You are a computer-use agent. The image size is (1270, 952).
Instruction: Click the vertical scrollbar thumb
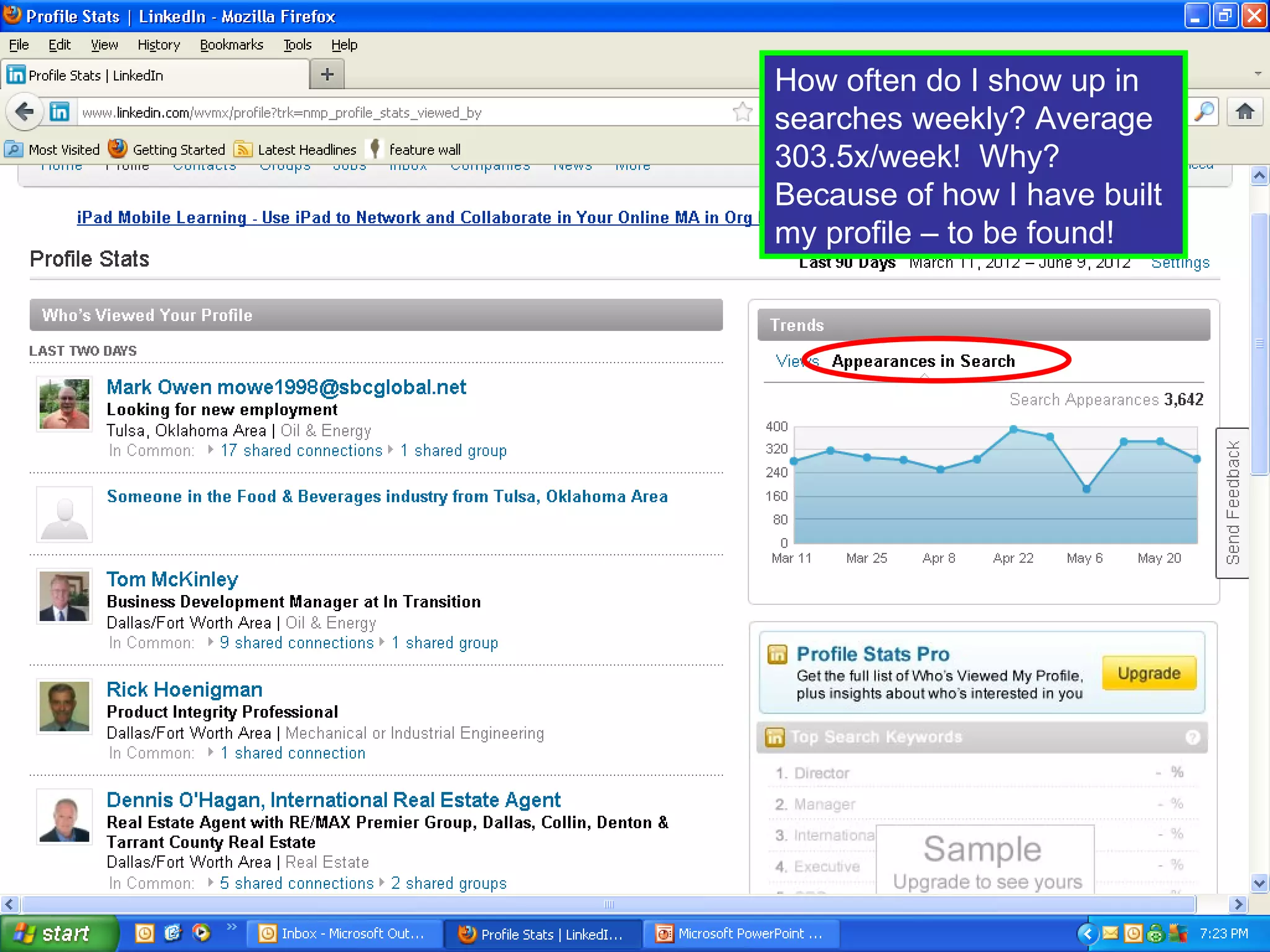pyautogui.click(x=1259, y=344)
